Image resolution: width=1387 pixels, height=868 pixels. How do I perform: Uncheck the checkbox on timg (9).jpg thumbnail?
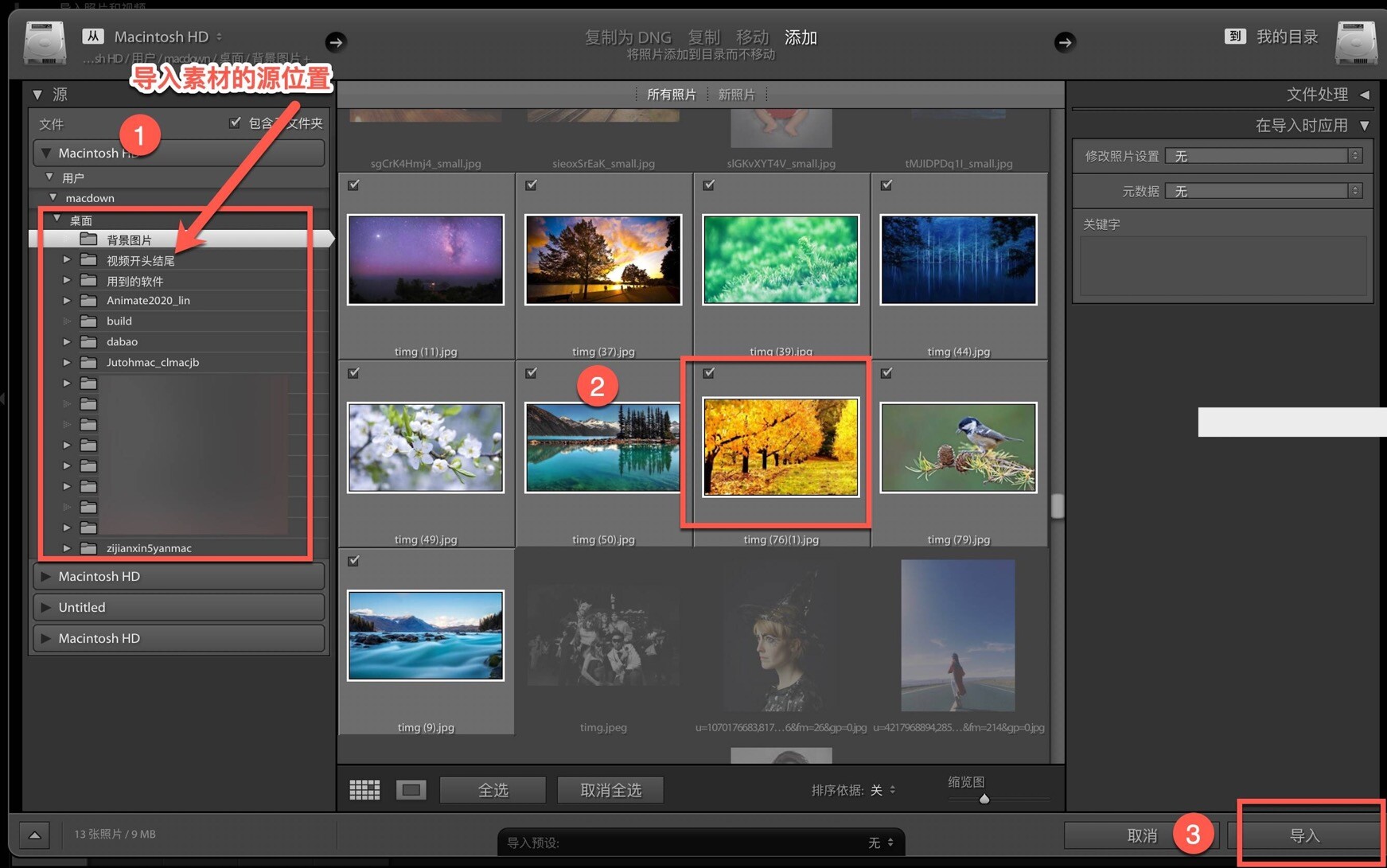353,561
